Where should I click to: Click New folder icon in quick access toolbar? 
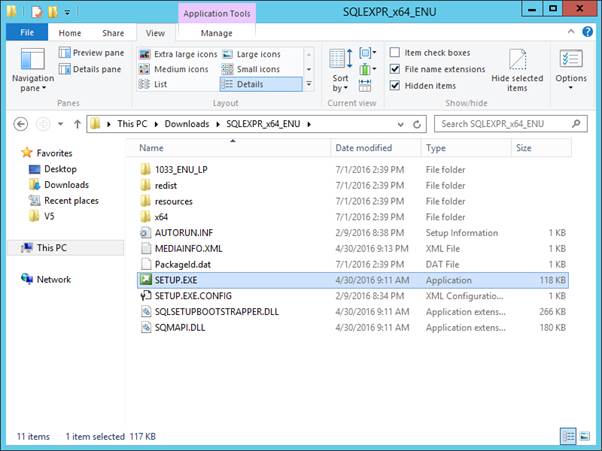click(53, 12)
